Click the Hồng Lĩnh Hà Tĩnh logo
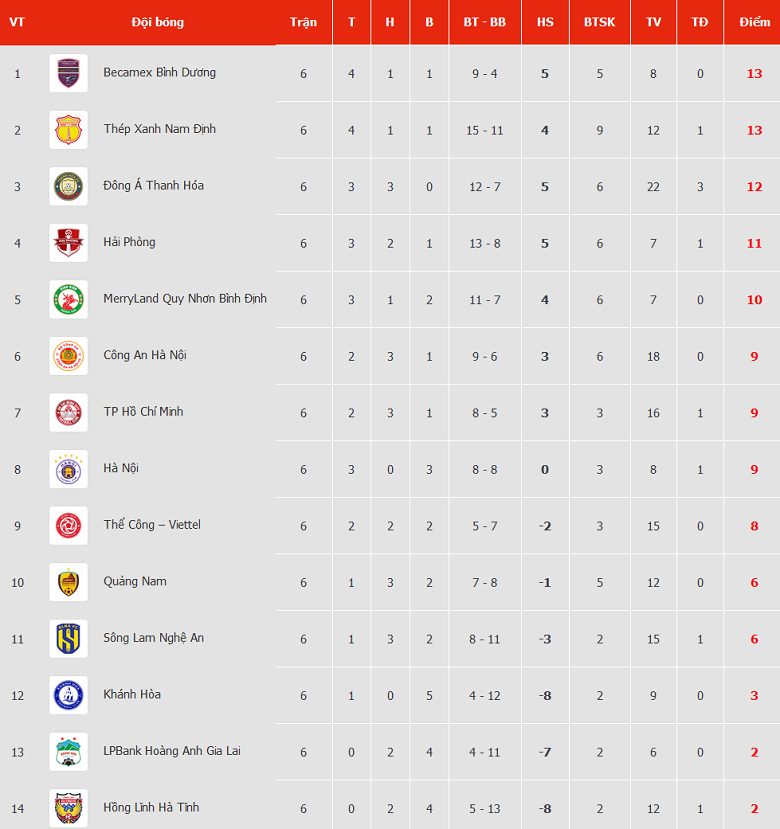 point(69,808)
